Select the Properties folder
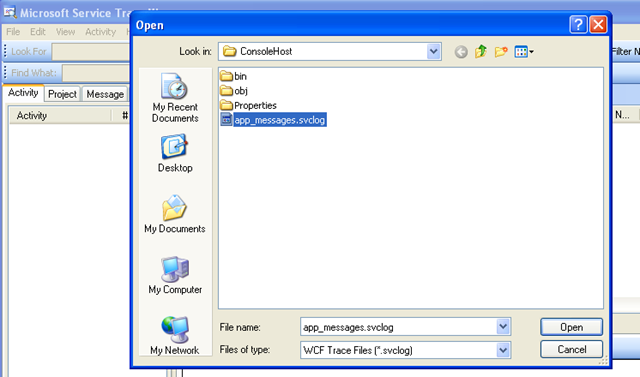 point(248,105)
